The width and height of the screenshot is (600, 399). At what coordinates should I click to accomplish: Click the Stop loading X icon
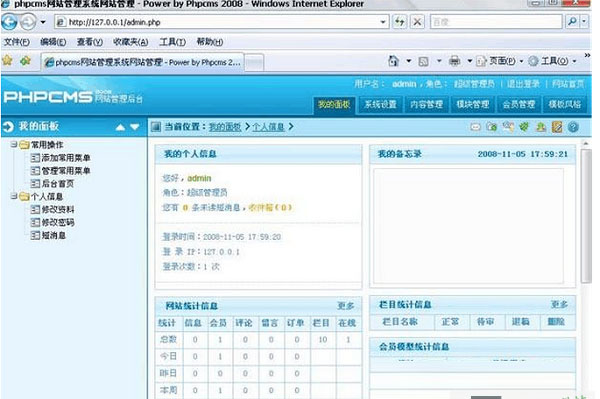417,22
